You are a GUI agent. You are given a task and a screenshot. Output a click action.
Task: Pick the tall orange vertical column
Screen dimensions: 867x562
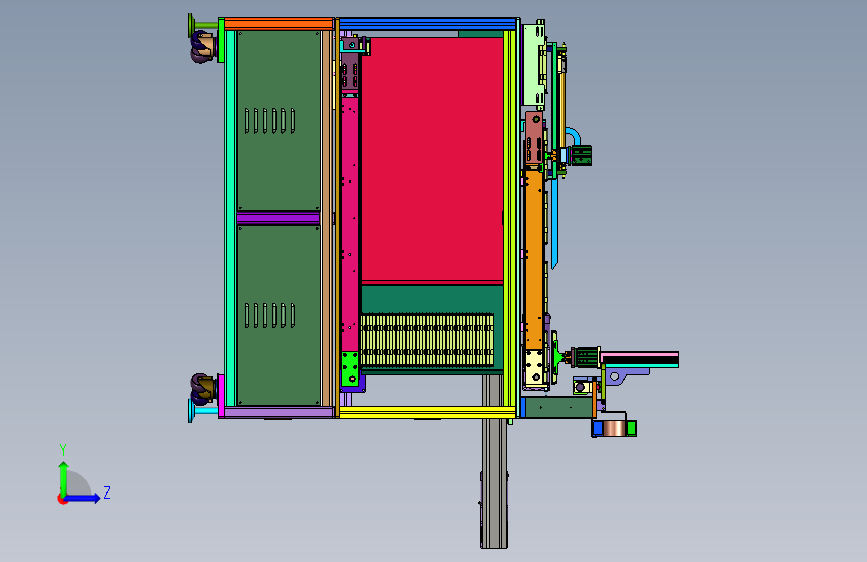534,260
